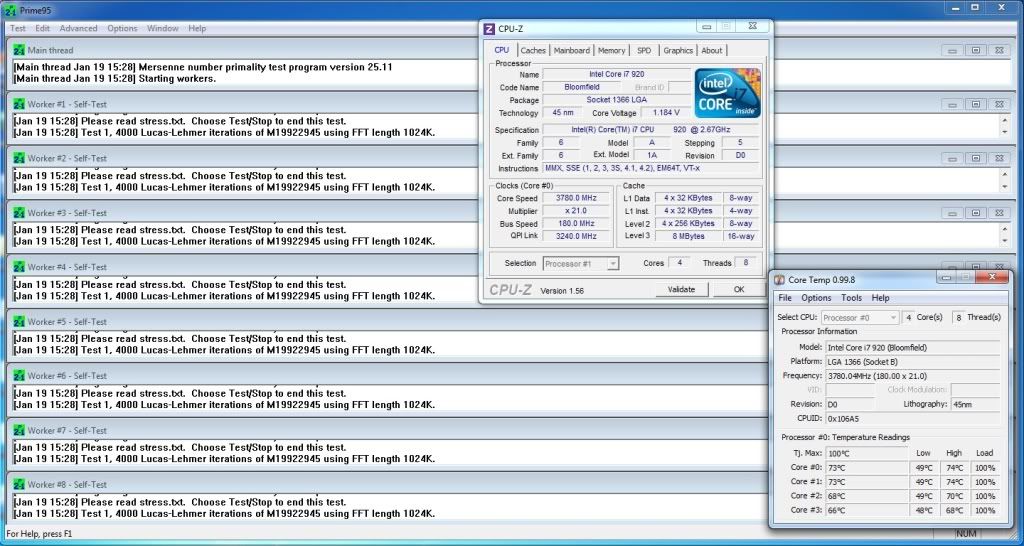Screen dimensions: 1024x546
Task: Click the QPI Link value 3240.0 MHz
Action: (x=577, y=236)
